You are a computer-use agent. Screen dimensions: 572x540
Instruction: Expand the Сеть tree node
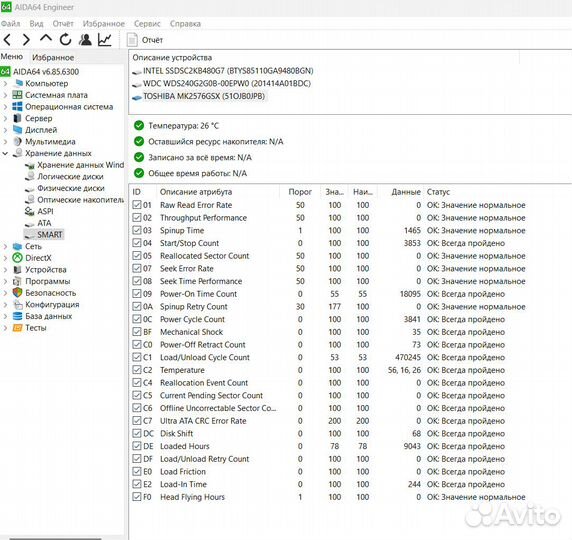pyautogui.click(x=5, y=247)
